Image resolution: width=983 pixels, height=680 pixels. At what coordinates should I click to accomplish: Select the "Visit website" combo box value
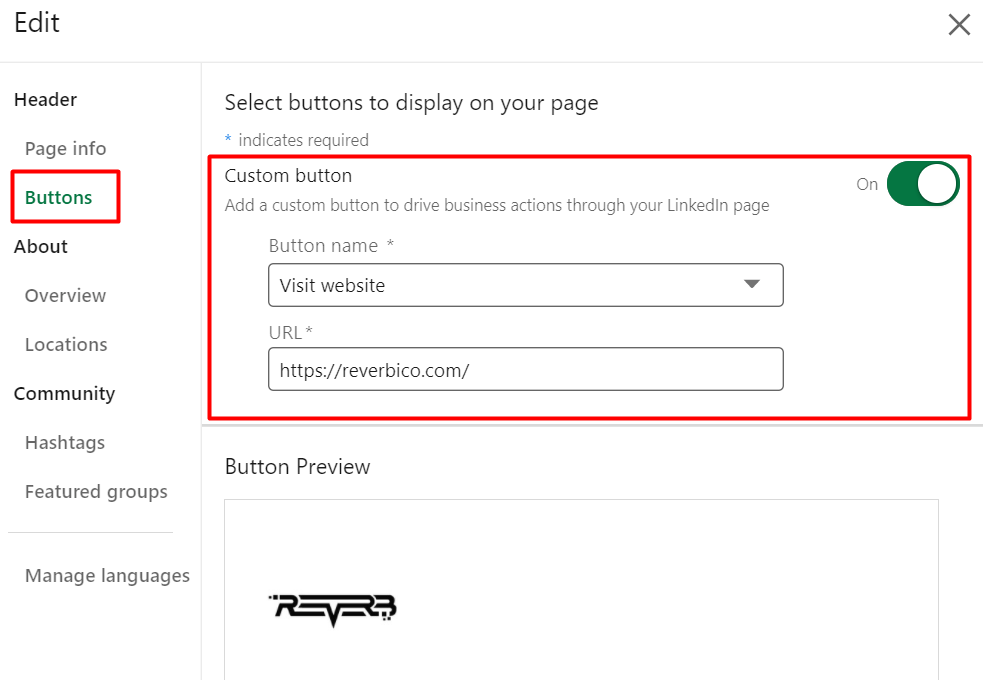click(x=525, y=285)
